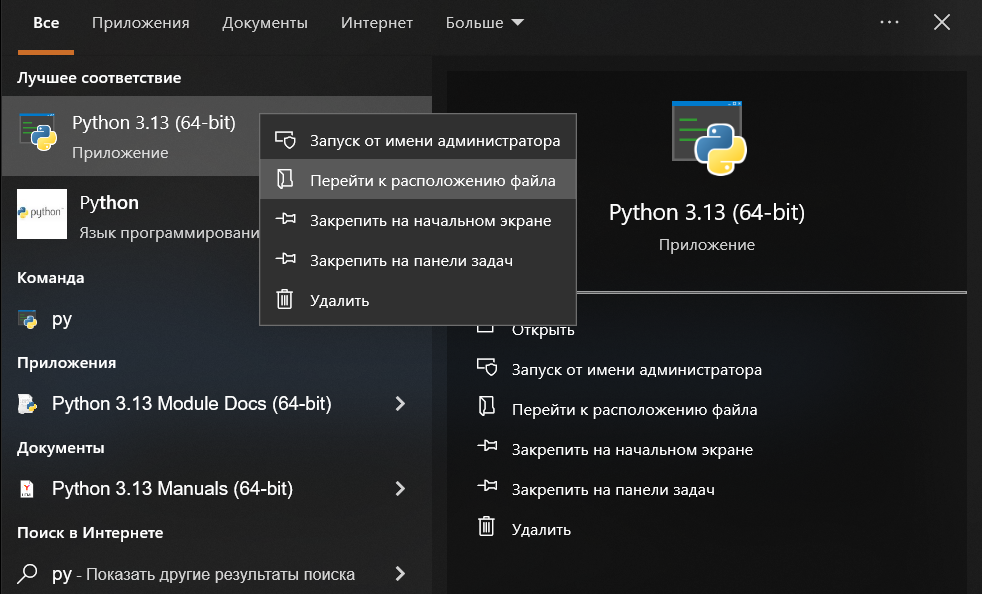Click the Python 3.13 (64-bit) result icon
Viewport: 982px width, 594px height.
click(38, 132)
